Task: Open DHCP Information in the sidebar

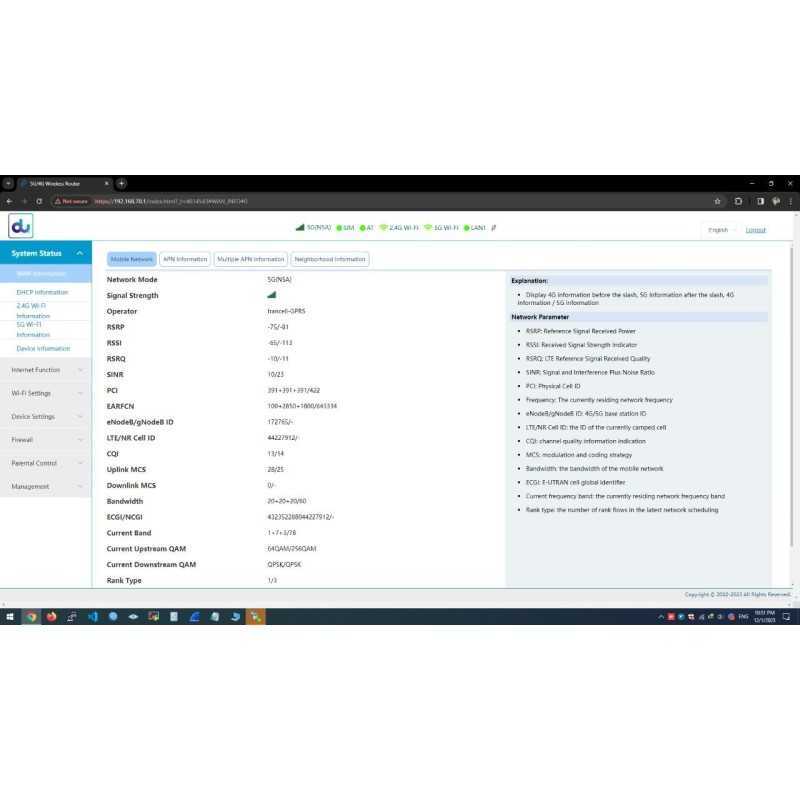Action: click(43, 292)
